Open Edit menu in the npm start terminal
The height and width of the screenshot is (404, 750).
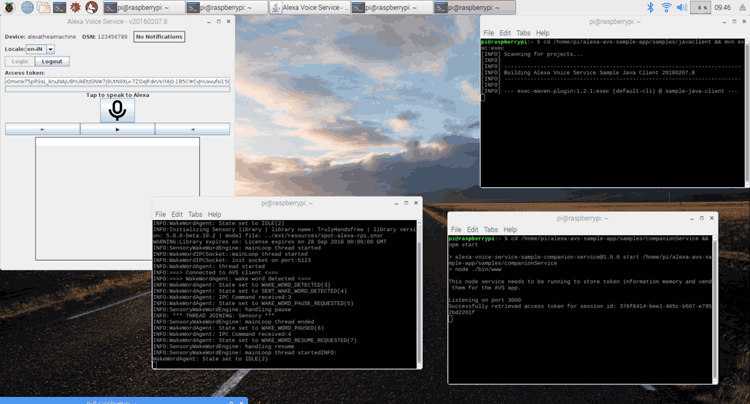tap(473, 230)
